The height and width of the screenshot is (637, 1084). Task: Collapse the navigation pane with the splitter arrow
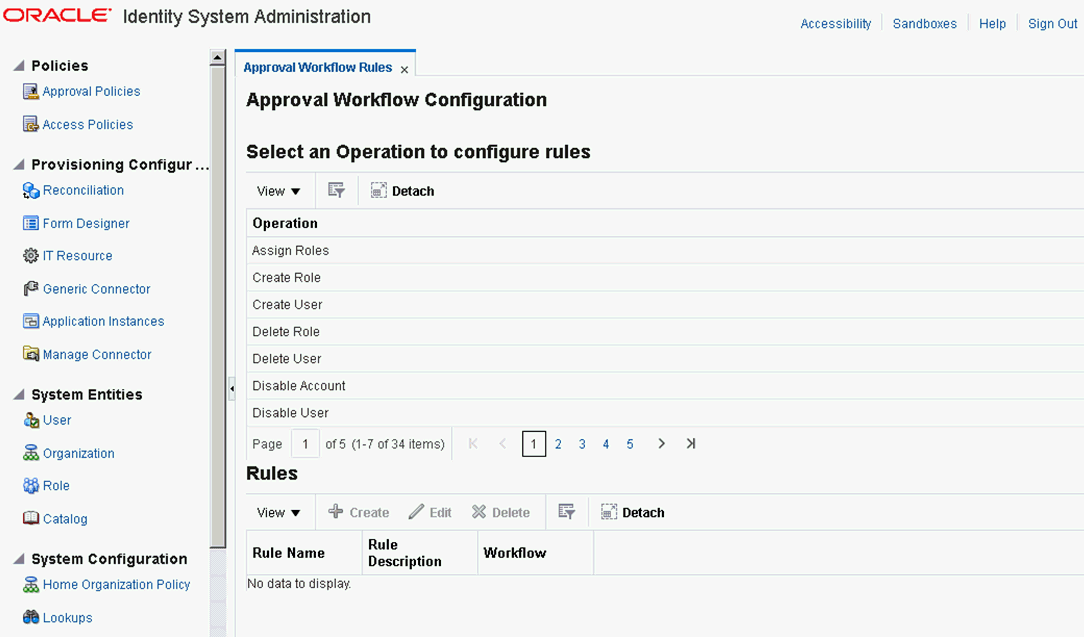pyautogui.click(x=232, y=389)
